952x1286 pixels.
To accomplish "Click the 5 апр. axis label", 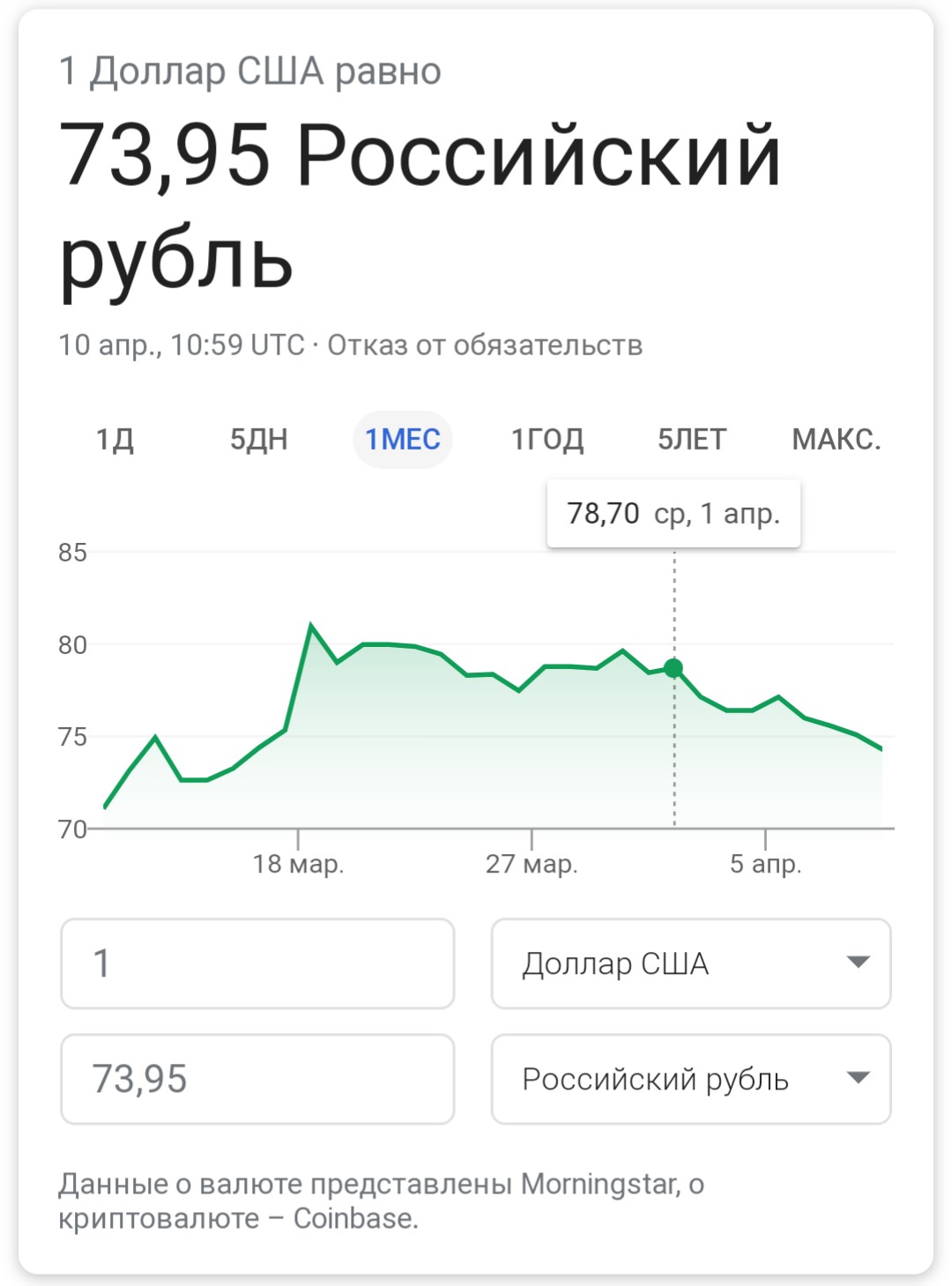I will pos(765,864).
